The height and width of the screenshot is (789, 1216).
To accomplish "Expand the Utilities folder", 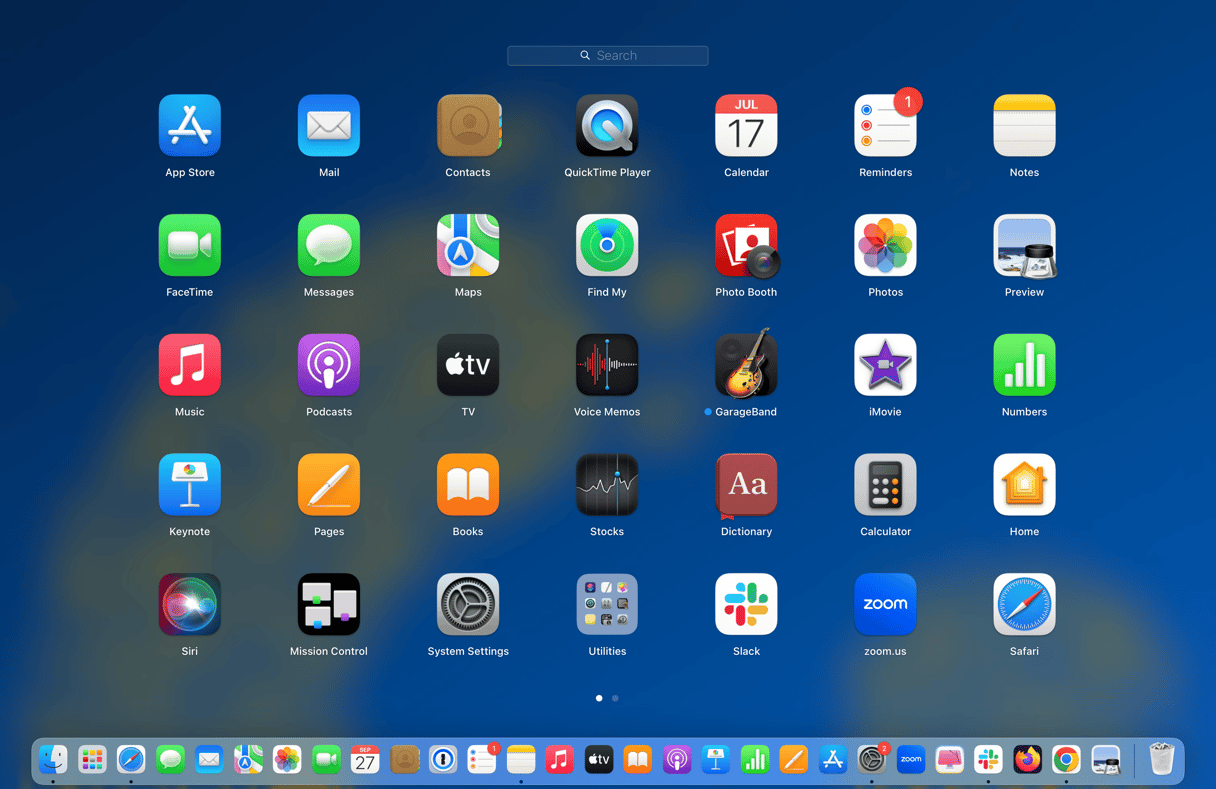I will tap(607, 604).
